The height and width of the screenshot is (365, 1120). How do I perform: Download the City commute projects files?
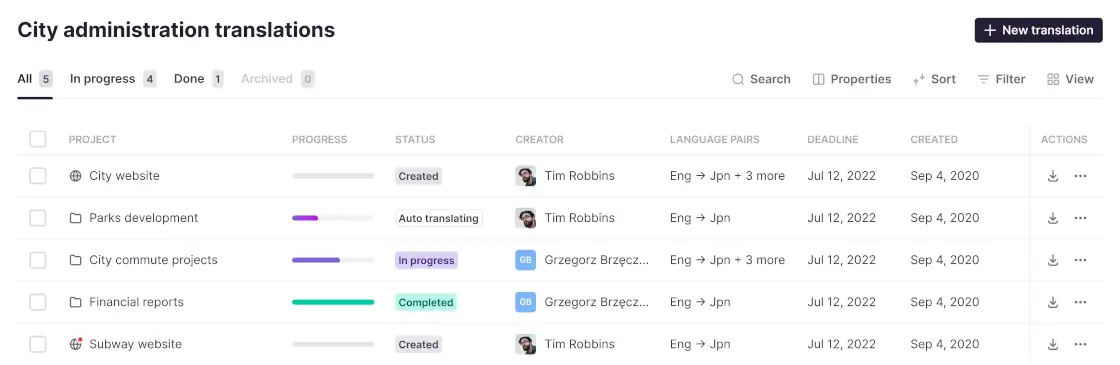(x=1052, y=260)
